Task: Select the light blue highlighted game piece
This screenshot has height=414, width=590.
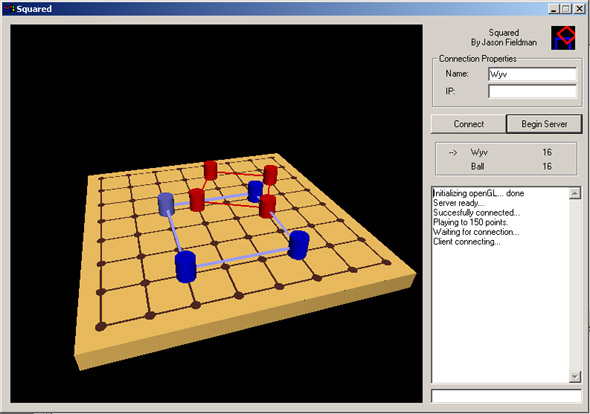Action: point(166,204)
